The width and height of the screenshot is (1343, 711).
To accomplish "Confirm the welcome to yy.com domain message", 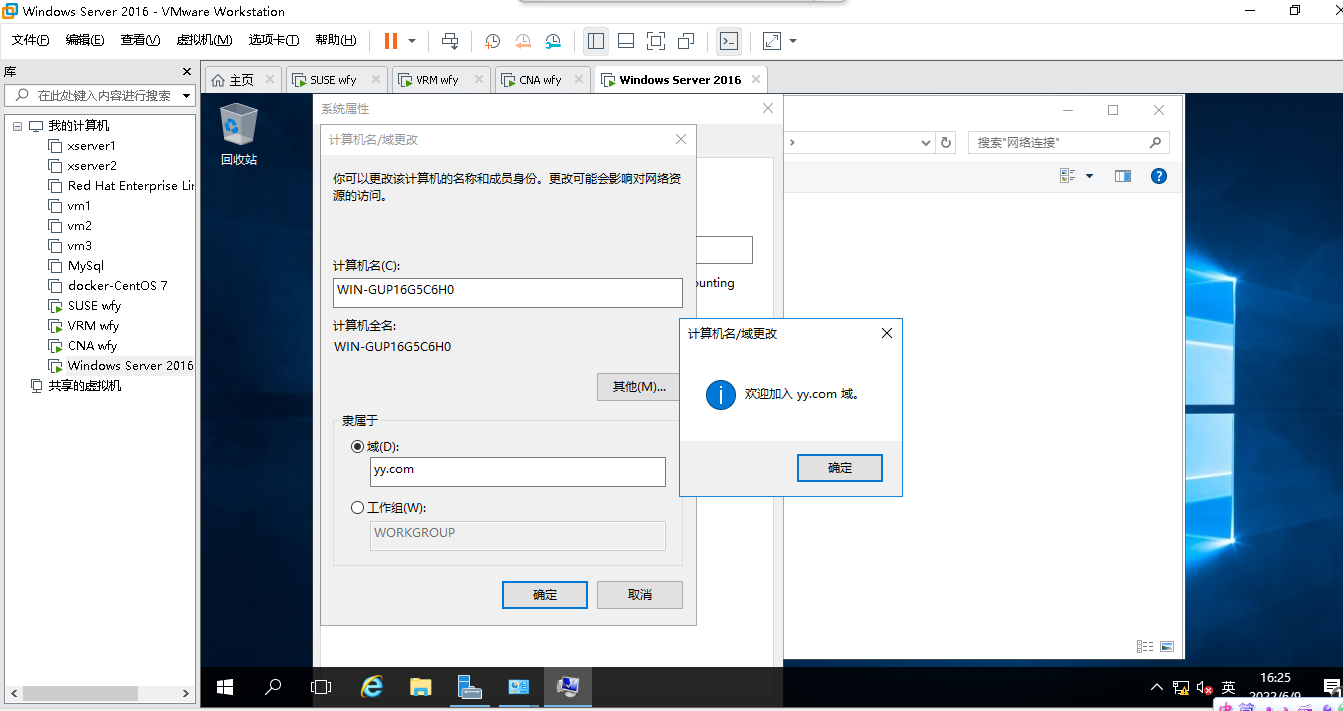I will (840, 468).
